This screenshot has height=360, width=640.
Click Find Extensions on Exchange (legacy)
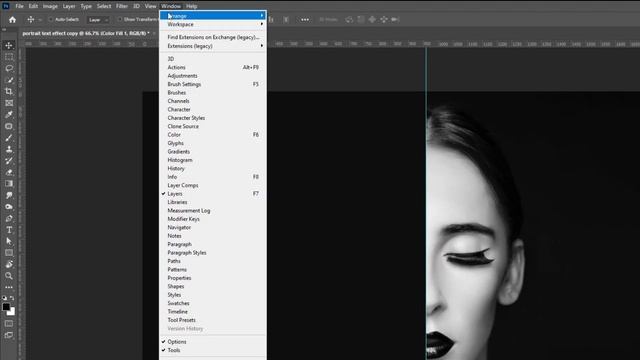[213, 37]
